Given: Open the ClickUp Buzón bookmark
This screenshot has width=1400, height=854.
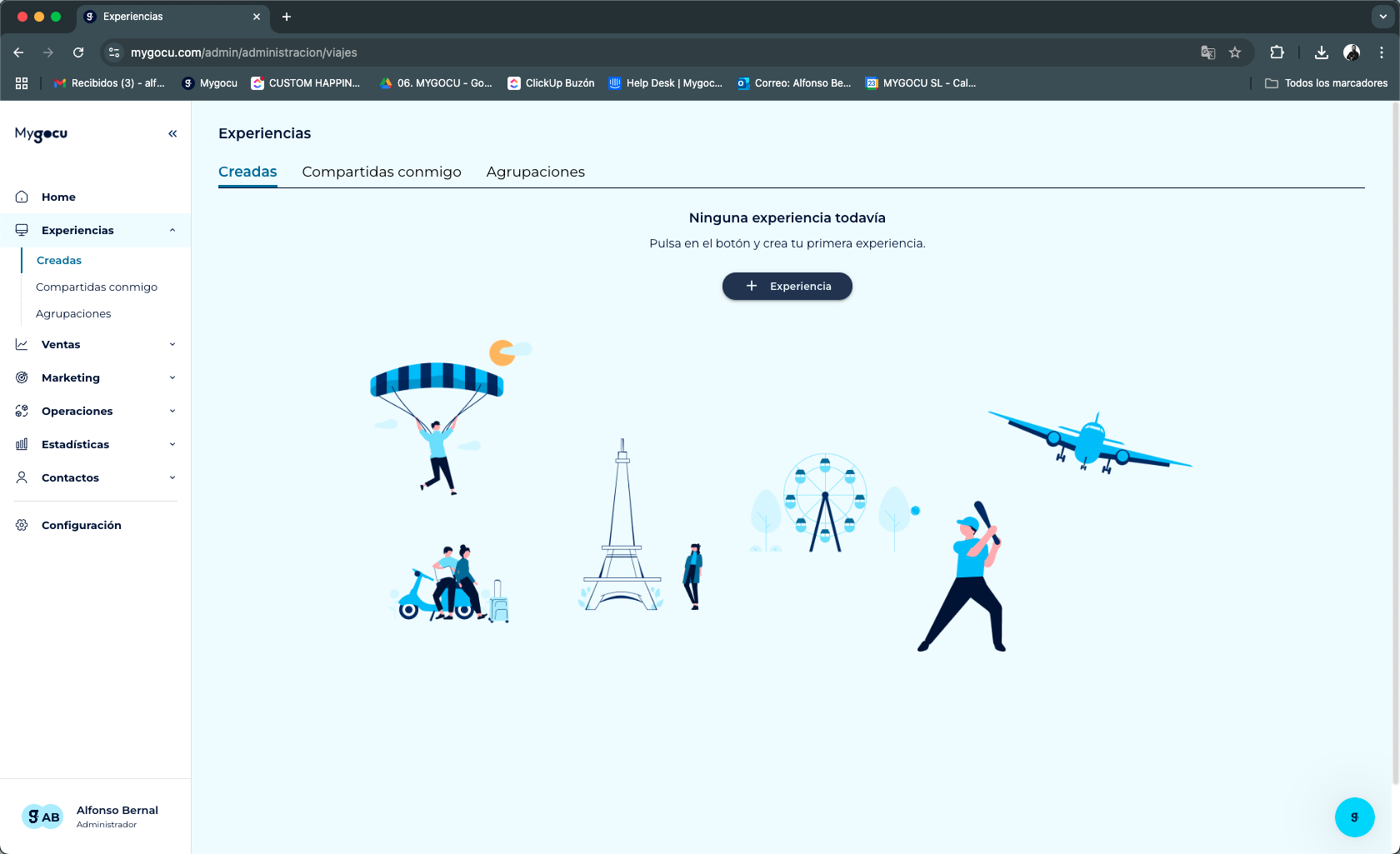Looking at the screenshot, I should [551, 83].
